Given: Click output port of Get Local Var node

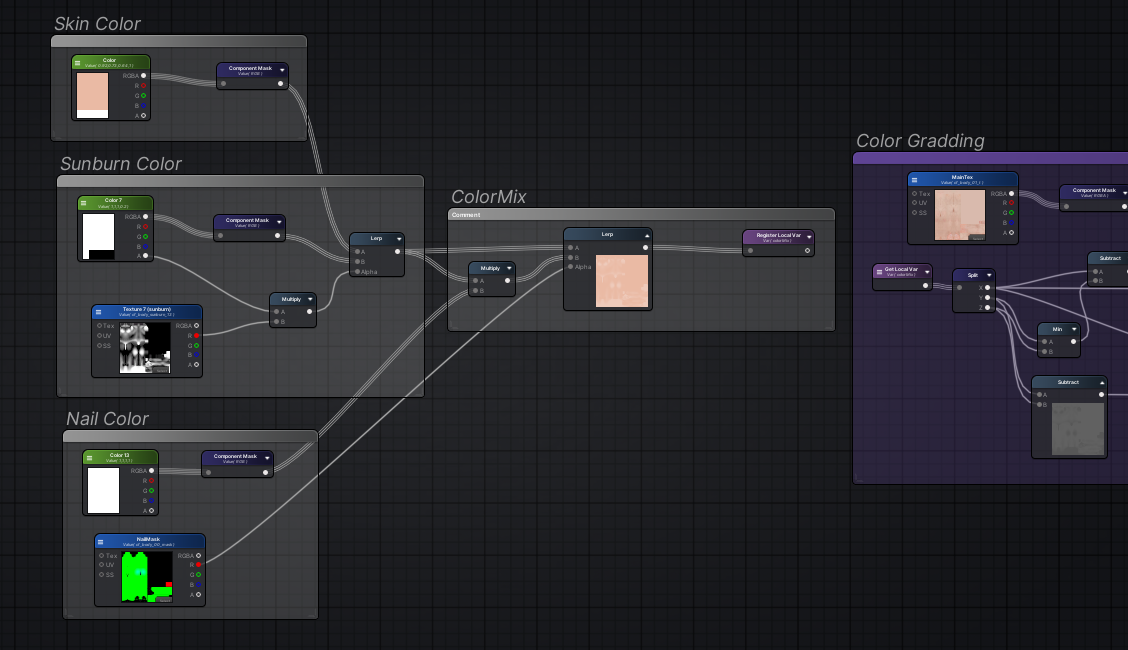Looking at the screenshot, I should (926, 285).
